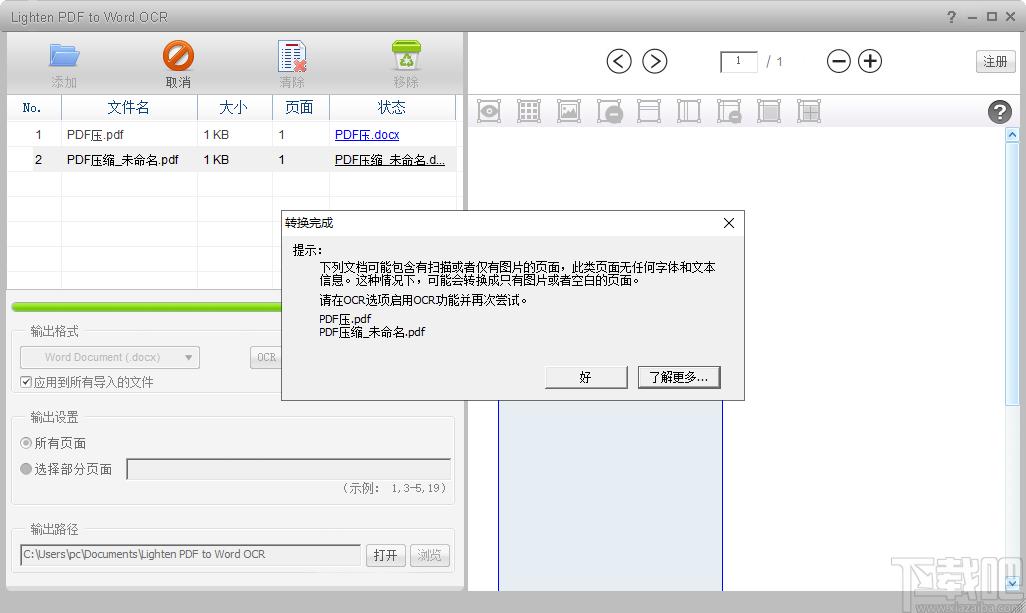Select the merge cells tool icon
This screenshot has width=1026, height=613.
(x=769, y=111)
